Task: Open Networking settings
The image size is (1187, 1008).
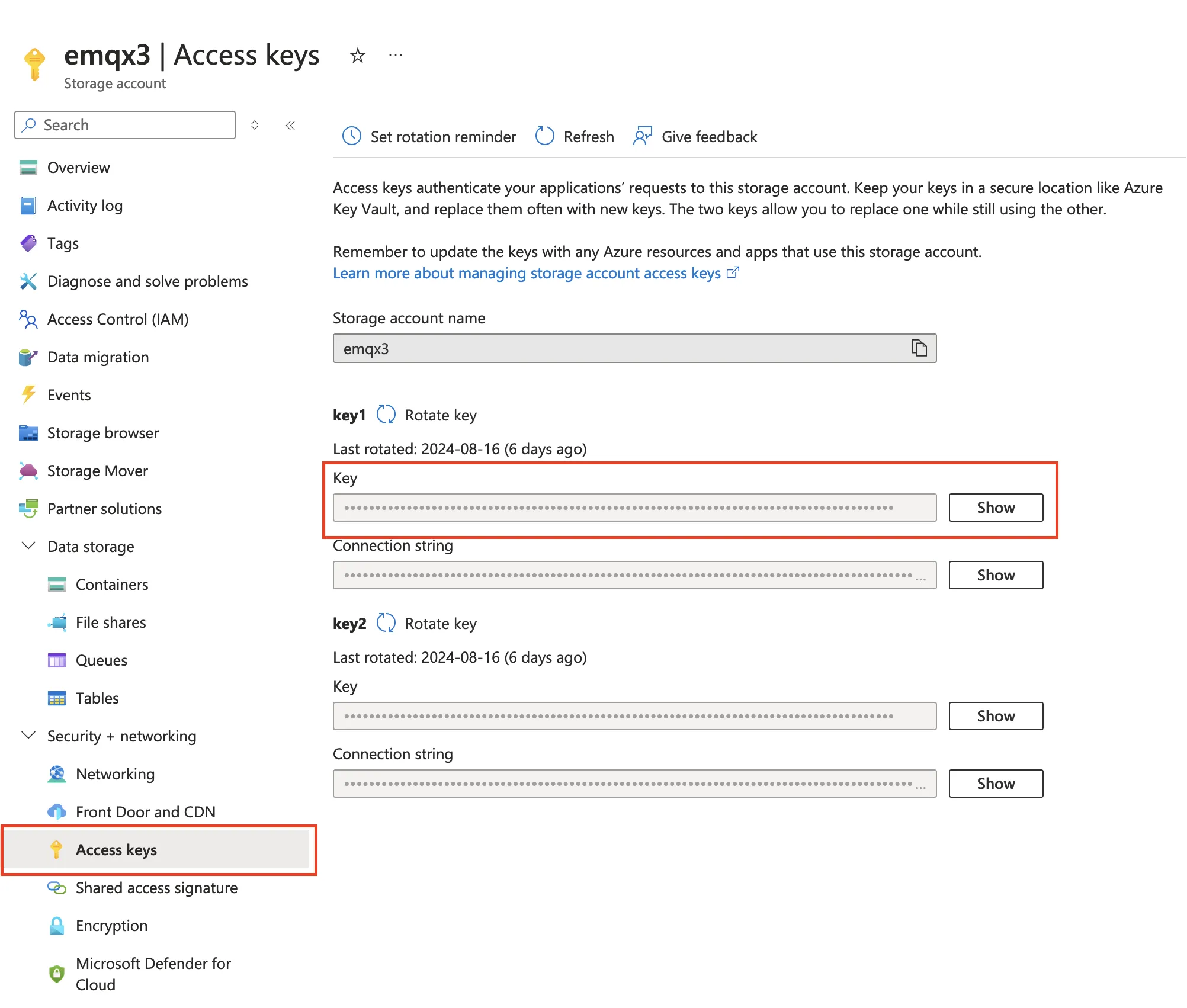Action: click(x=115, y=774)
